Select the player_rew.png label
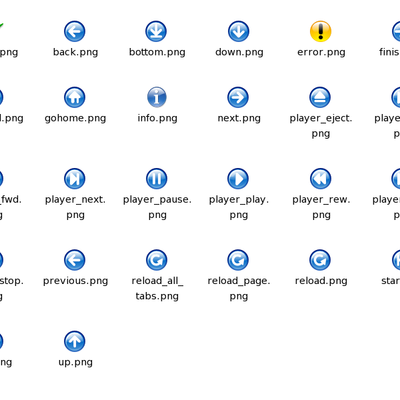The height and width of the screenshot is (400, 400). tap(321, 207)
